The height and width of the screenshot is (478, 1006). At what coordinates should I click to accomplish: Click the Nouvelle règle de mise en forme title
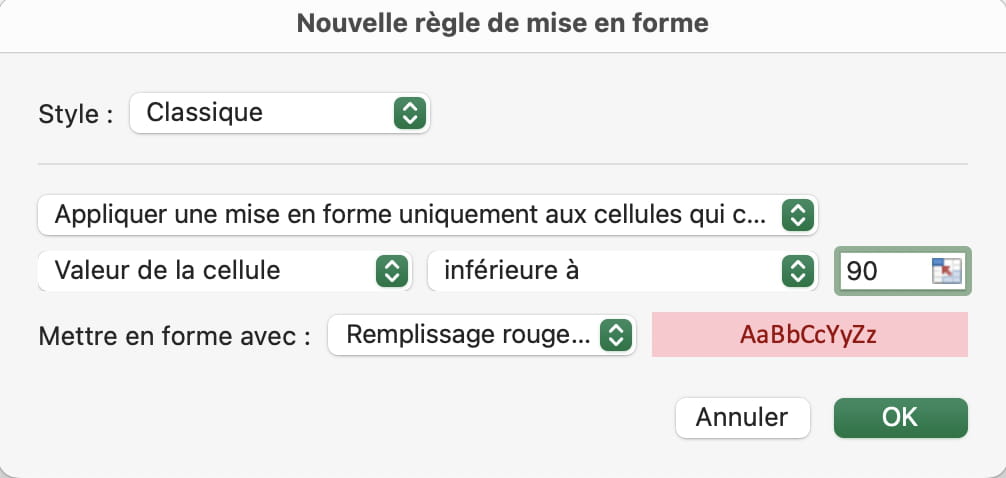pyautogui.click(x=503, y=24)
